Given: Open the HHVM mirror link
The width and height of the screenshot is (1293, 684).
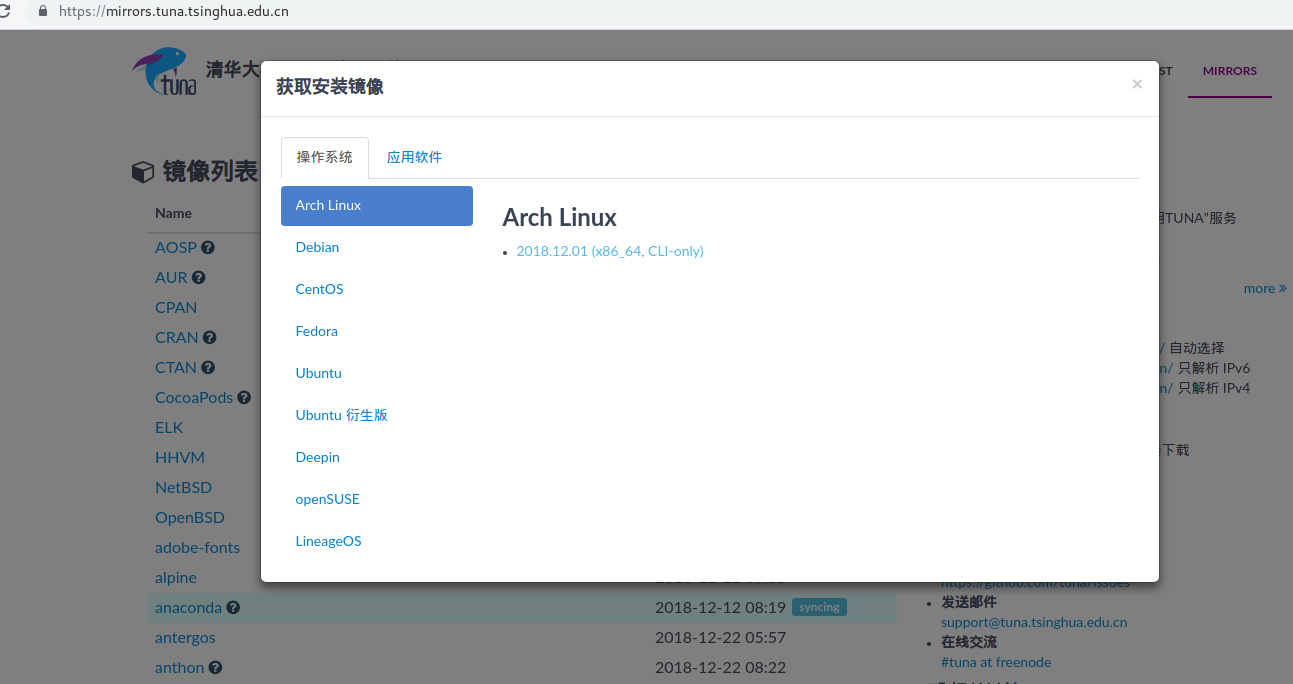Looking at the screenshot, I should [180, 457].
